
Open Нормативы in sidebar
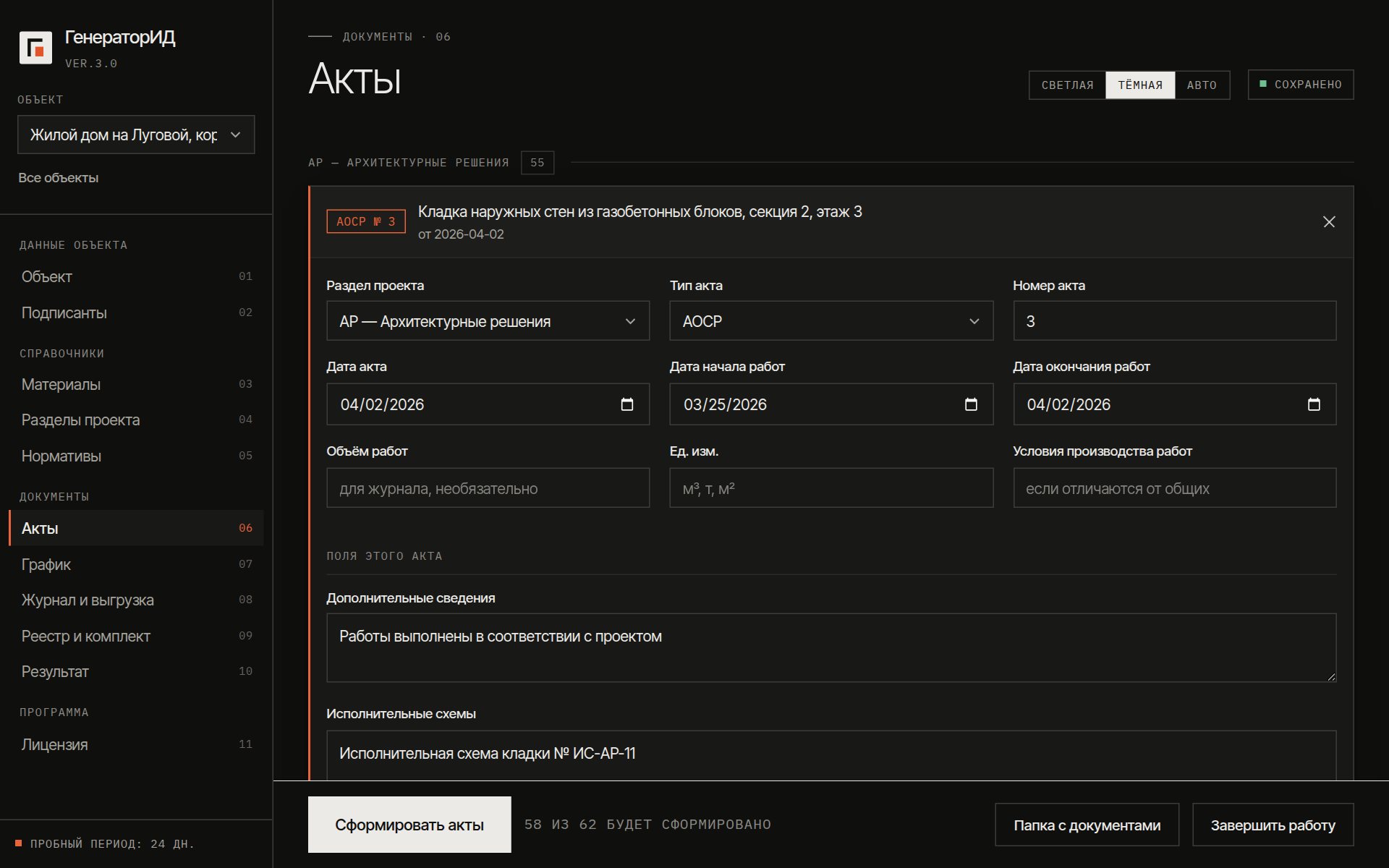pyautogui.click(x=136, y=456)
